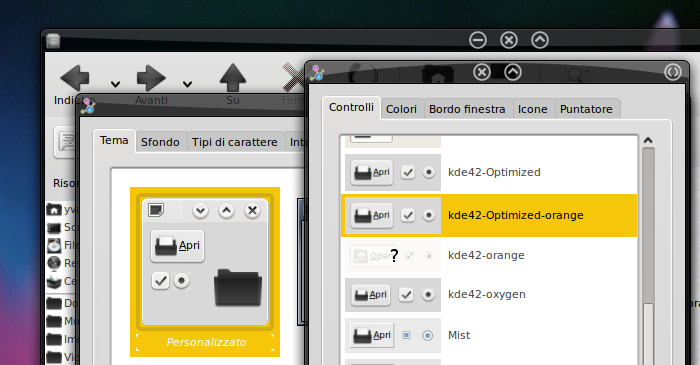Click the window menu icon in the Personalizzato preview
The height and width of the screenshot is (365, 700).
click(x=156, y=210)
